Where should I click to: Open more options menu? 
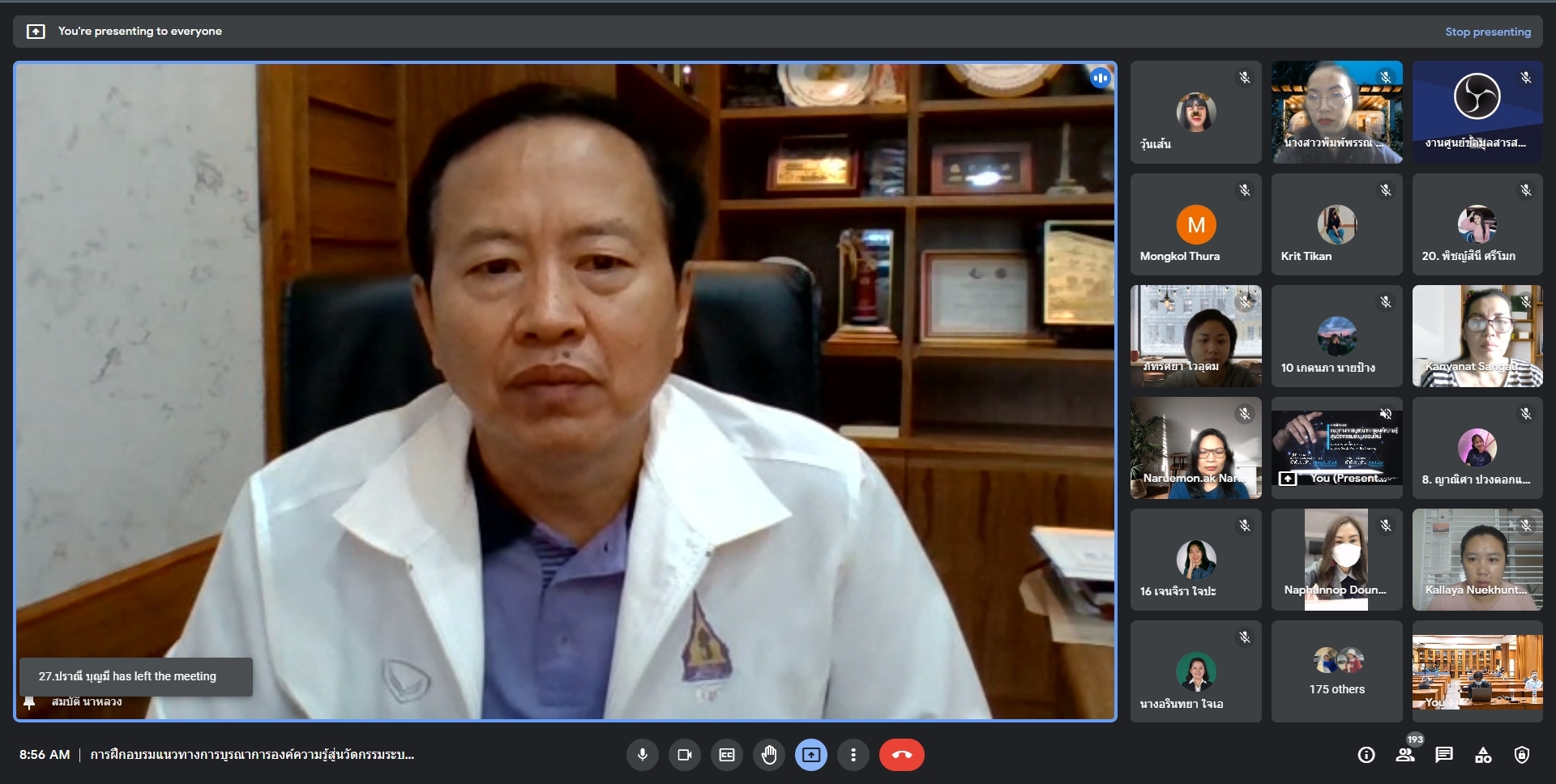pyautogui.click(x=853, y=755)
